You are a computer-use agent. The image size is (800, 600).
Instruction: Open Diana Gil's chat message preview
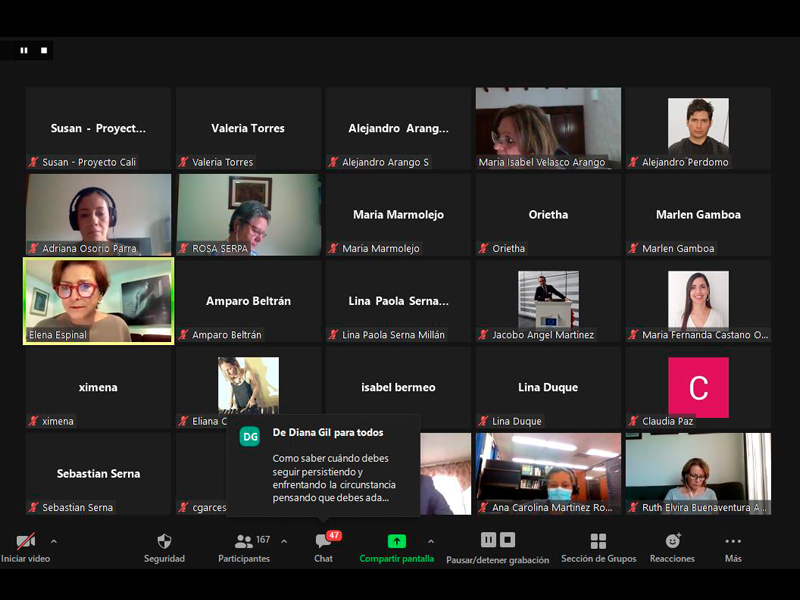pos(331,471)
